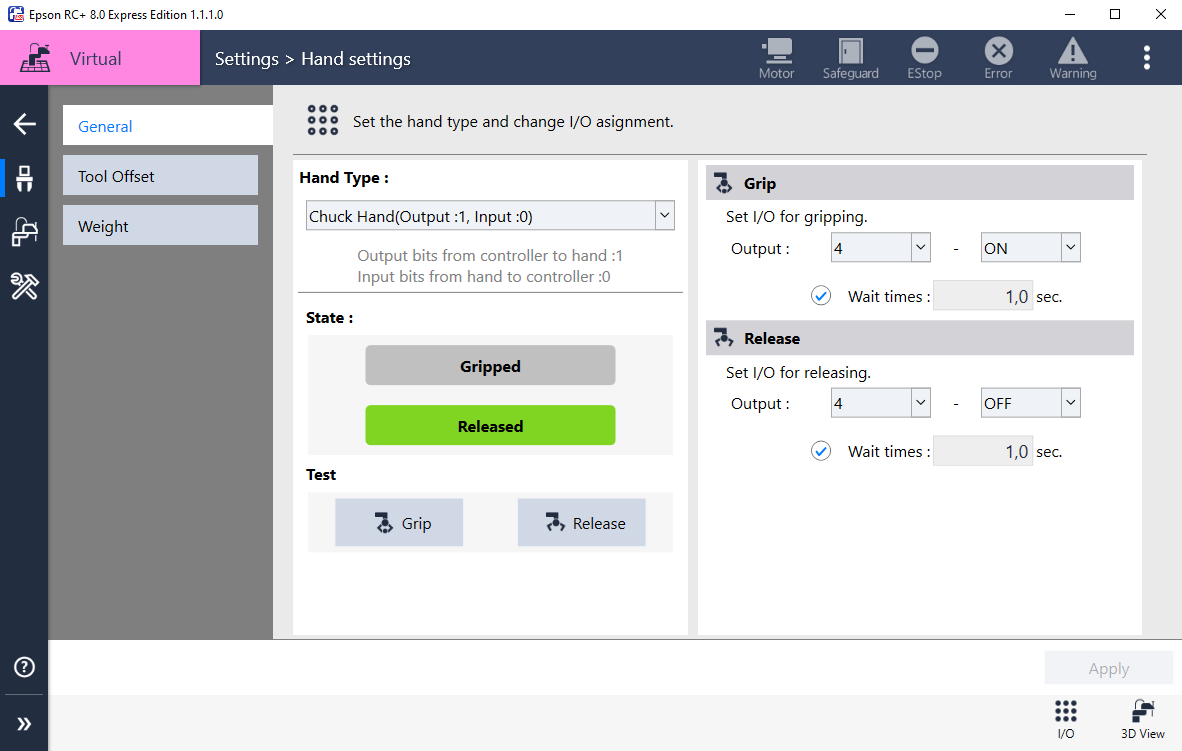Minimize the Epson RC+ window

[1070, 14]
